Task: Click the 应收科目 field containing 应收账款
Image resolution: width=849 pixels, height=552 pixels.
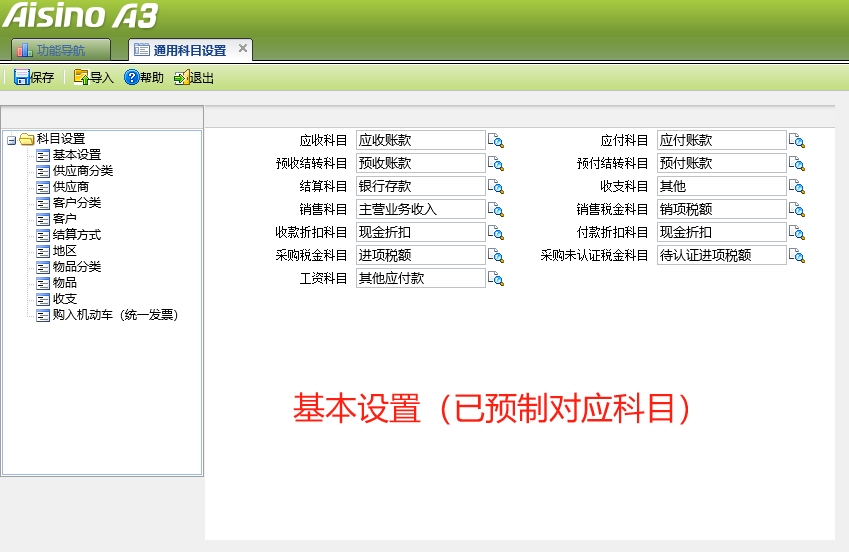Action: pos(421,140)
